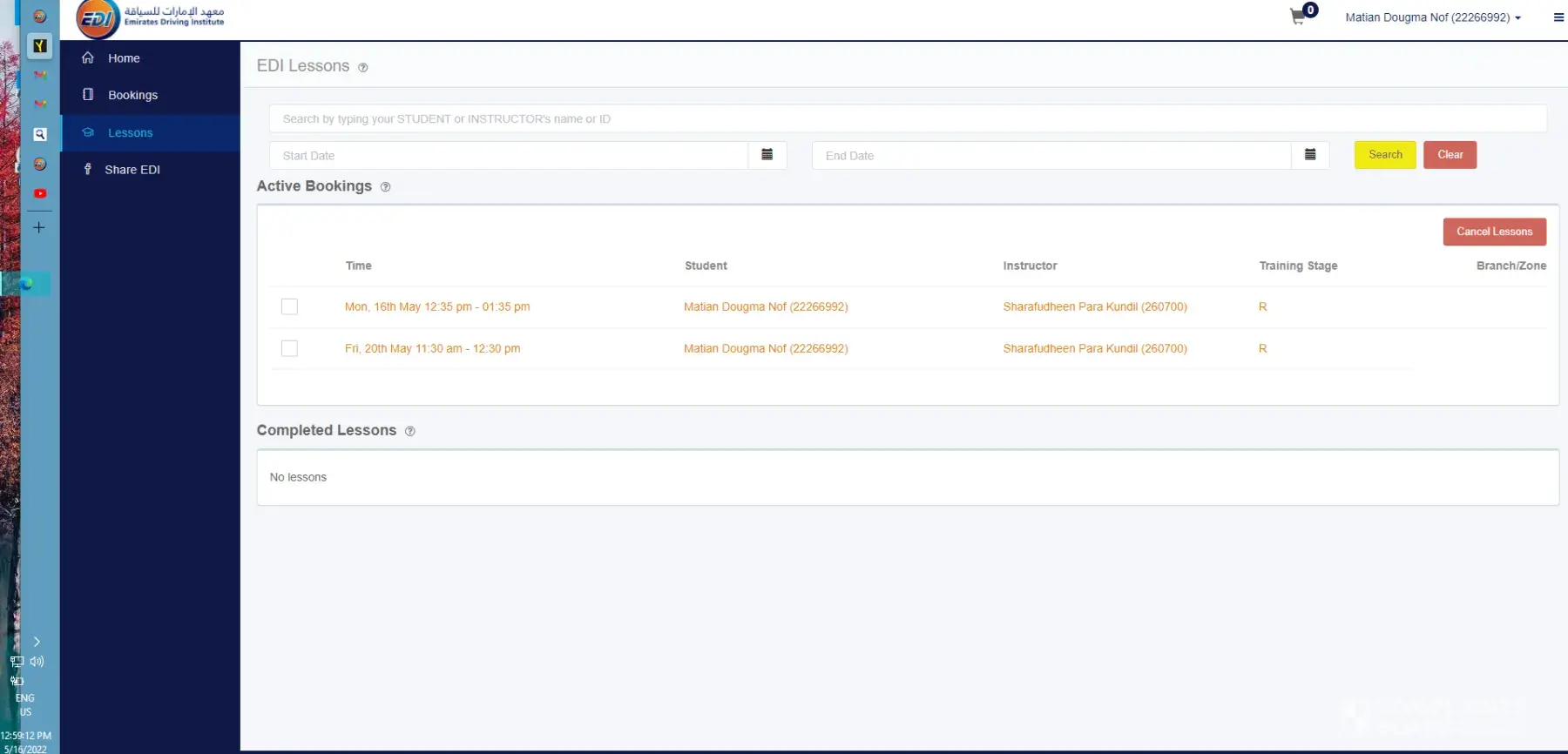Tick the Fri, 20th May lesson checkbox

click(289, 348)
